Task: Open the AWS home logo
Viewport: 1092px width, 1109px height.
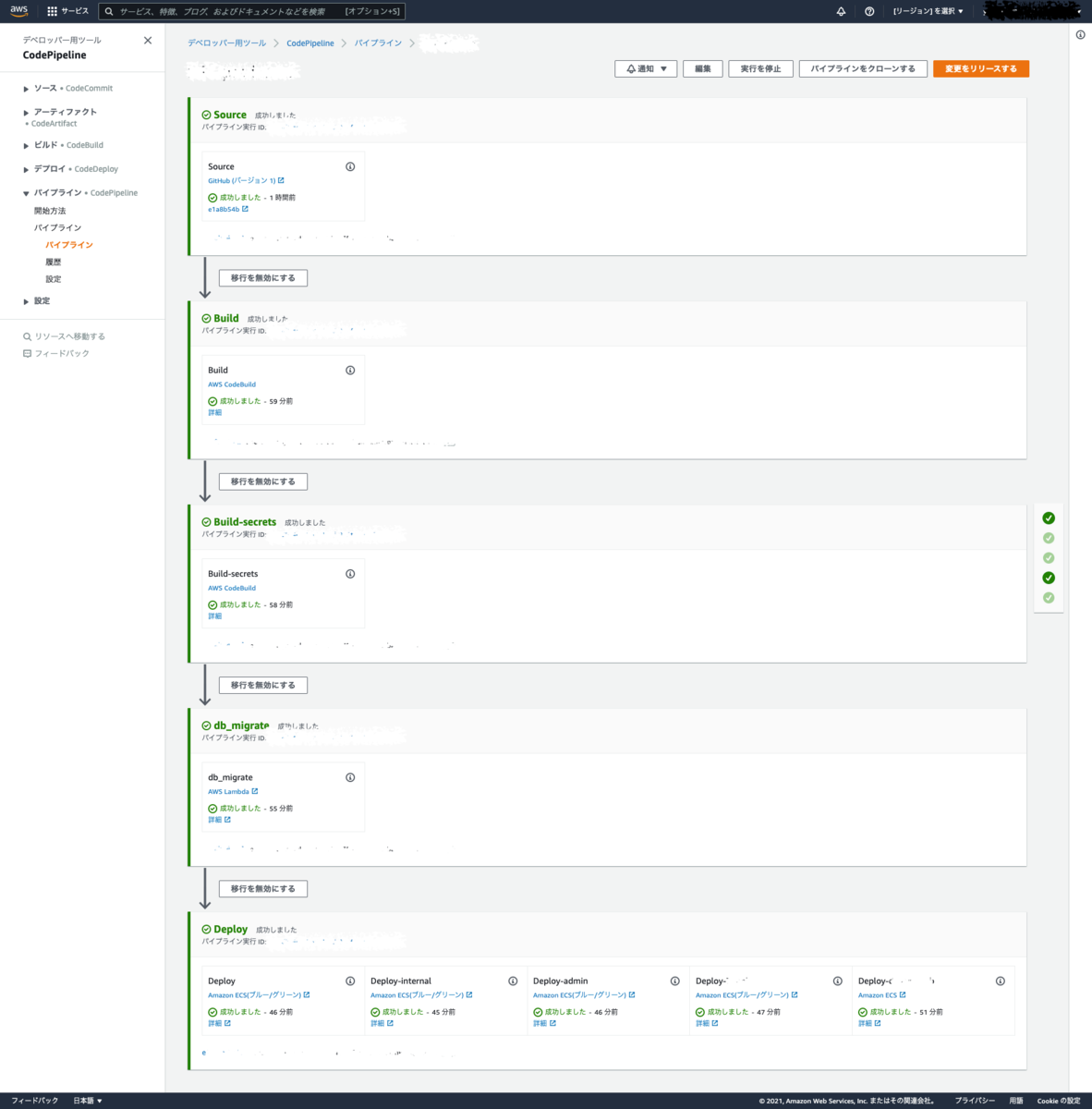Action: coord(18,11)
